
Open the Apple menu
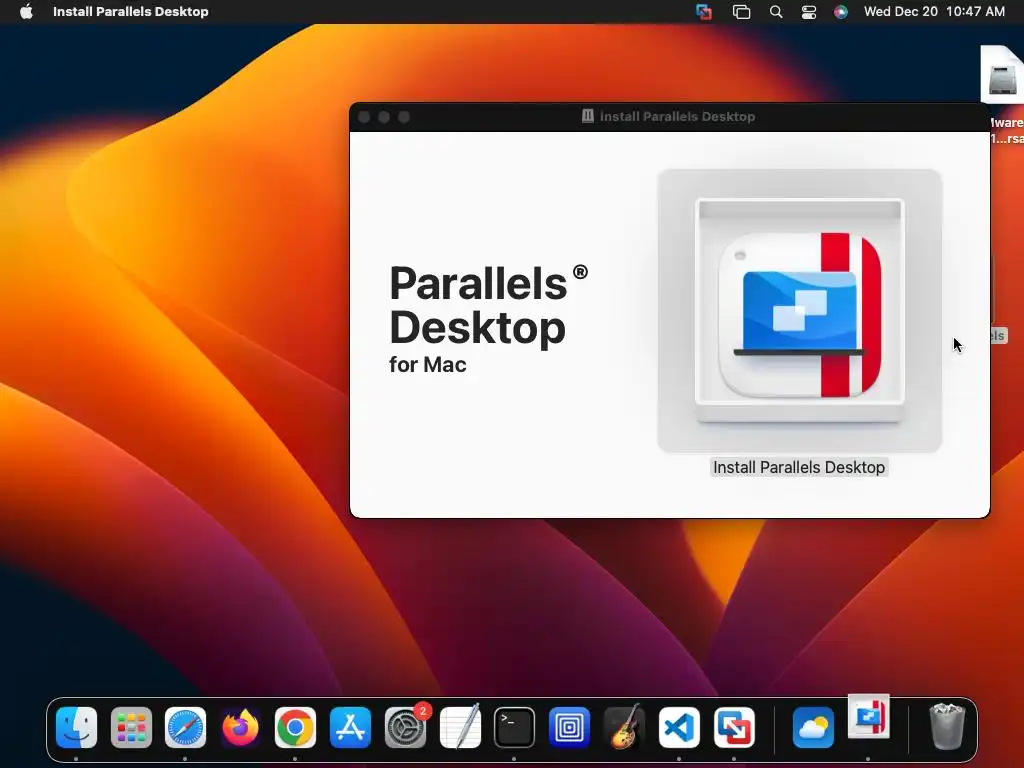[26, 11]
